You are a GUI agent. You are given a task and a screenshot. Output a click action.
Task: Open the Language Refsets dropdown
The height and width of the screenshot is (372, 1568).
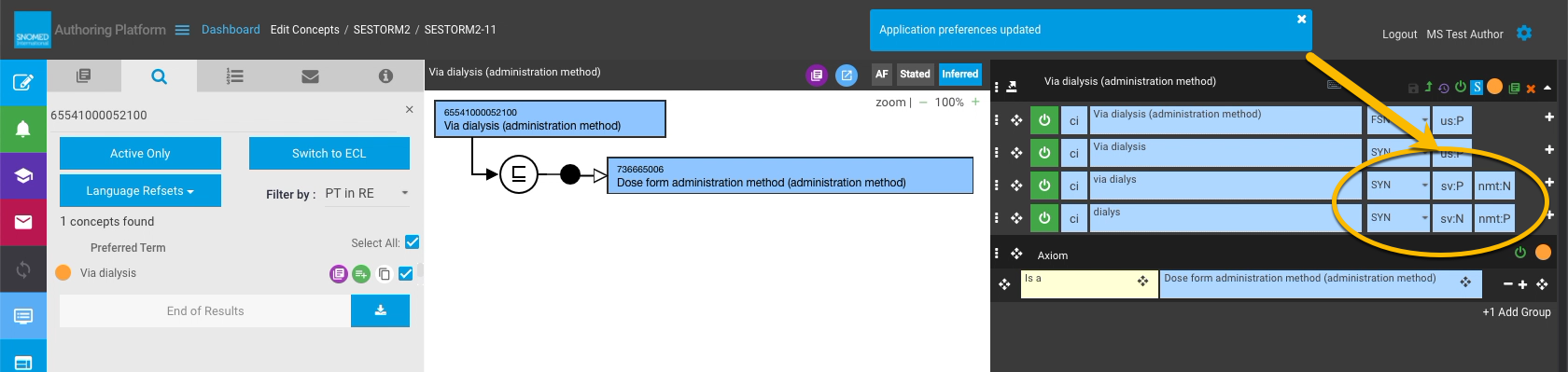tap(140, 190)
